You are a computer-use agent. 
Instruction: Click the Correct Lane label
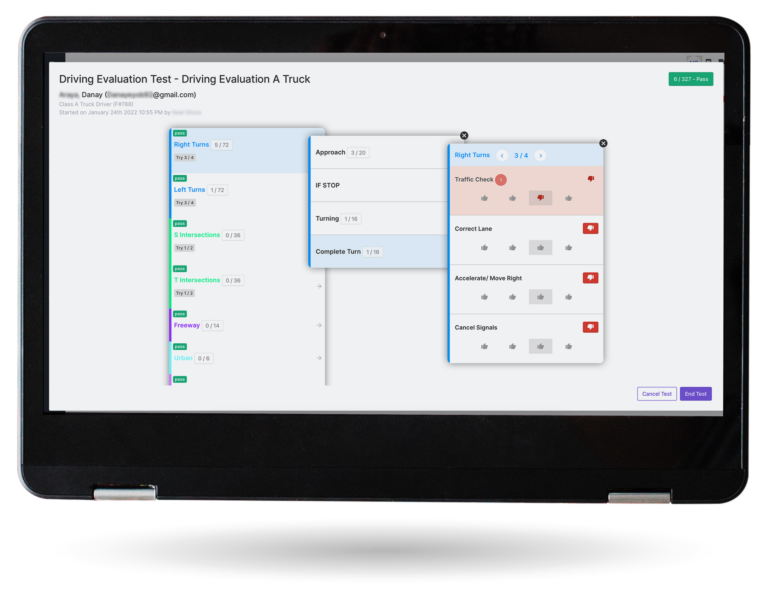(473, 229)
